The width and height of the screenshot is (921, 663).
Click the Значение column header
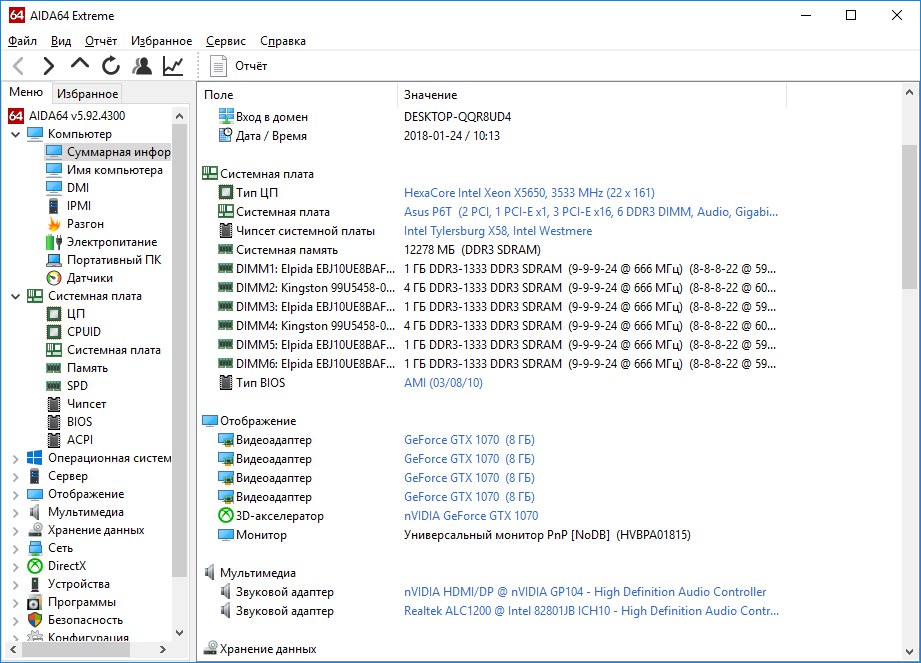430,95
